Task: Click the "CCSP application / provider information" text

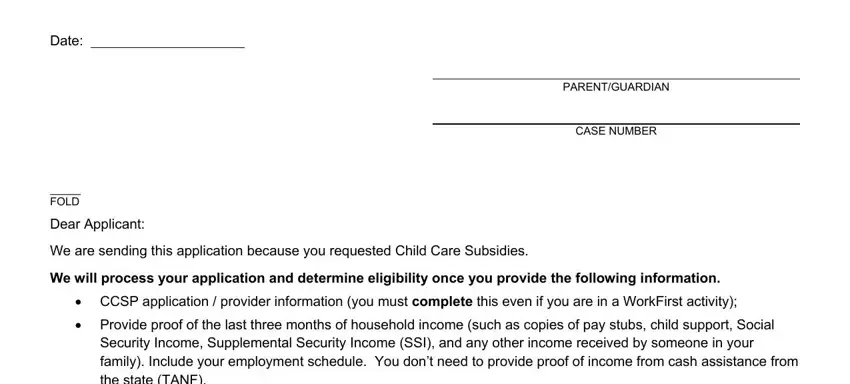Action: (x=221, y=302)
